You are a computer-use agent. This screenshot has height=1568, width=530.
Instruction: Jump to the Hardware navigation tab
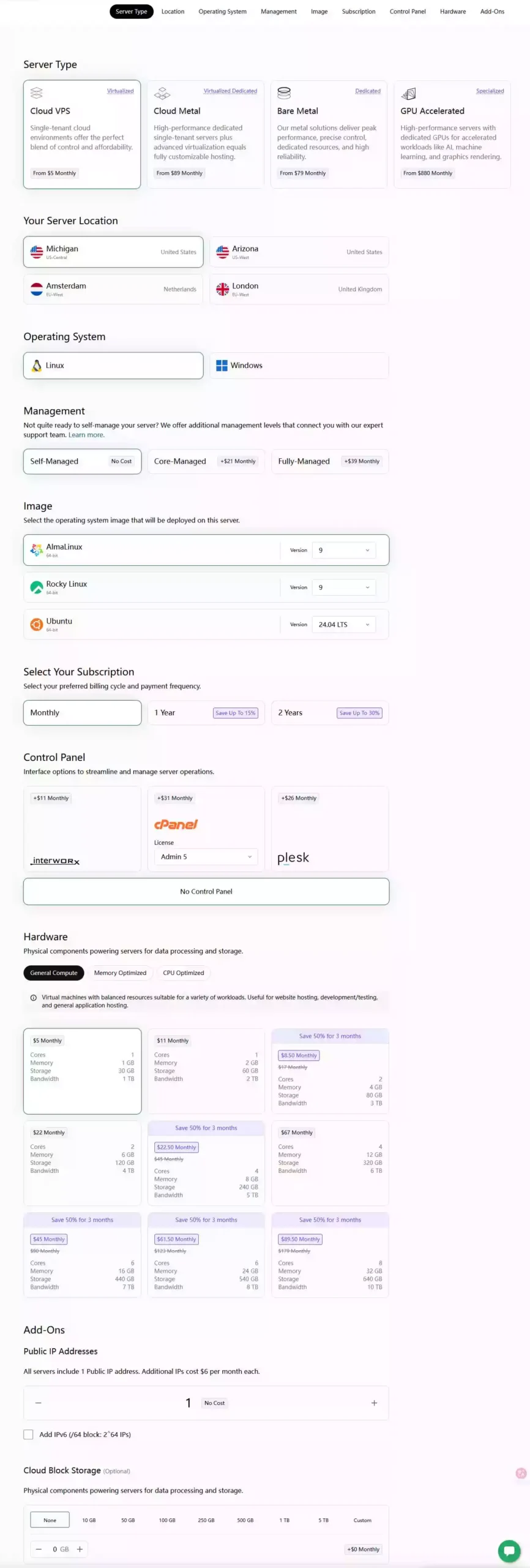453,12
